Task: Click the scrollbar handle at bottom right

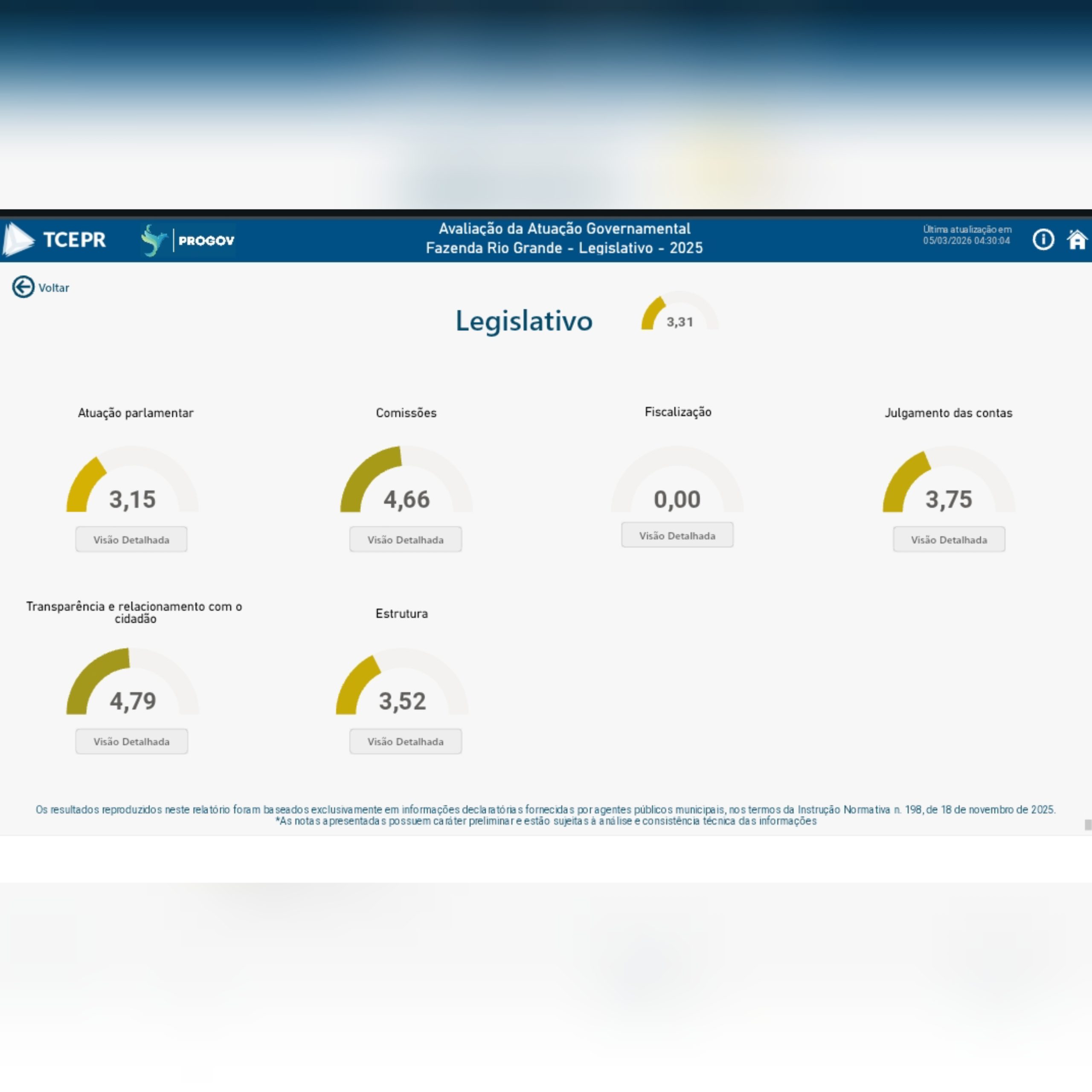Action: [x=1088, y=825]
